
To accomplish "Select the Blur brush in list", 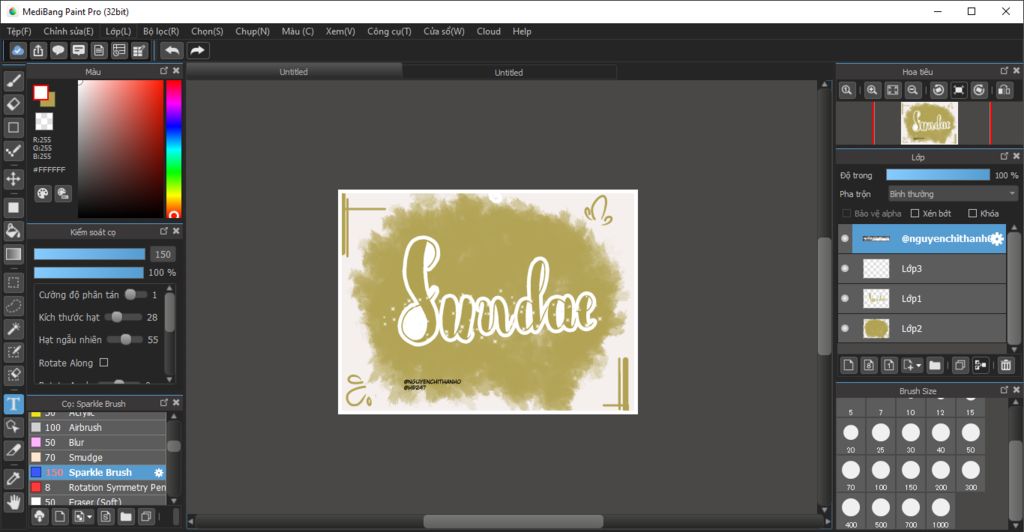I will 97,443.
